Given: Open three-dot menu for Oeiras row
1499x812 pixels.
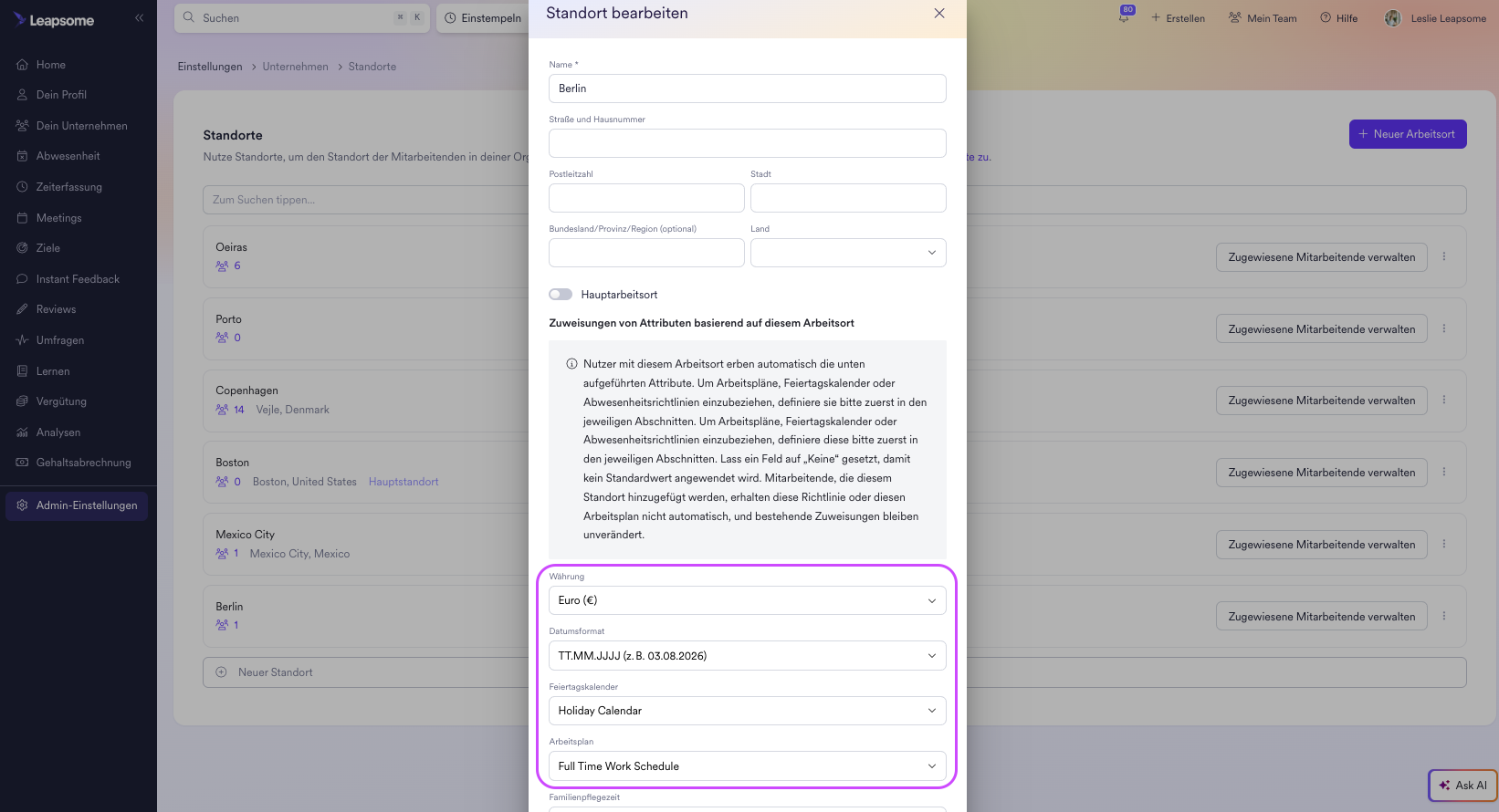Looking at the screenshot, I should click(x=1444, y=256).
